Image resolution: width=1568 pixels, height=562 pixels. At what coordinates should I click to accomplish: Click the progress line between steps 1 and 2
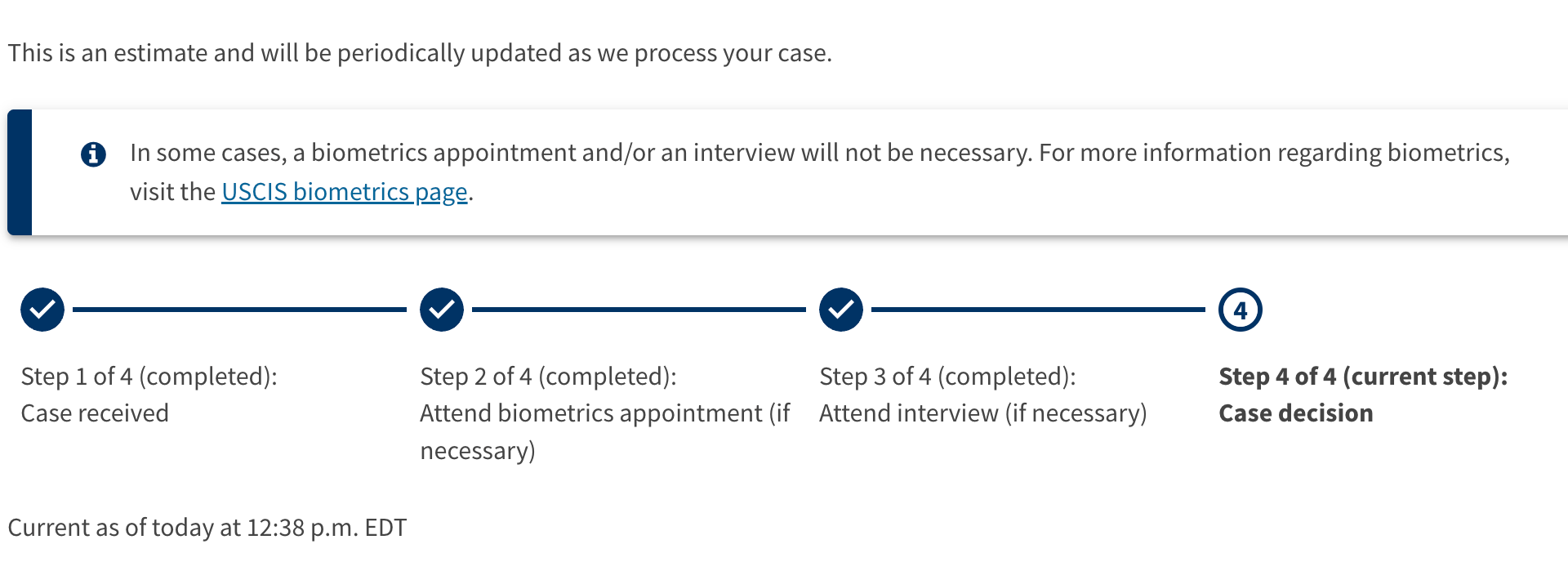[239, 310]
